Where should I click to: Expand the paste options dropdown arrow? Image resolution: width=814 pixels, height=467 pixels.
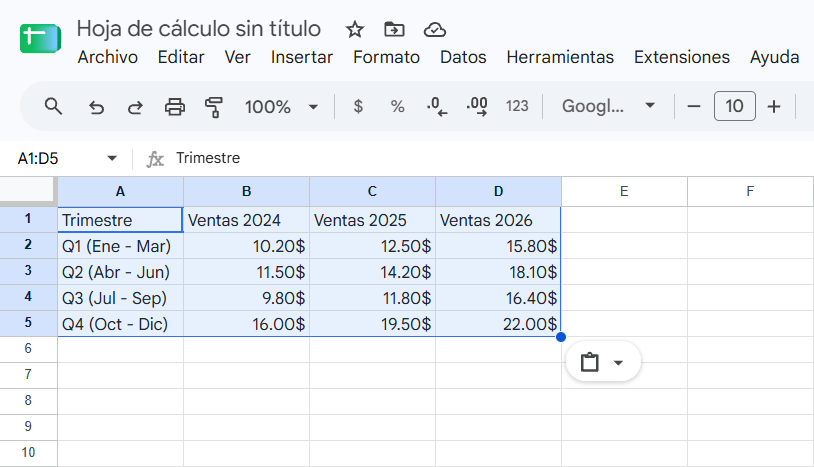[x=618, y=363]
